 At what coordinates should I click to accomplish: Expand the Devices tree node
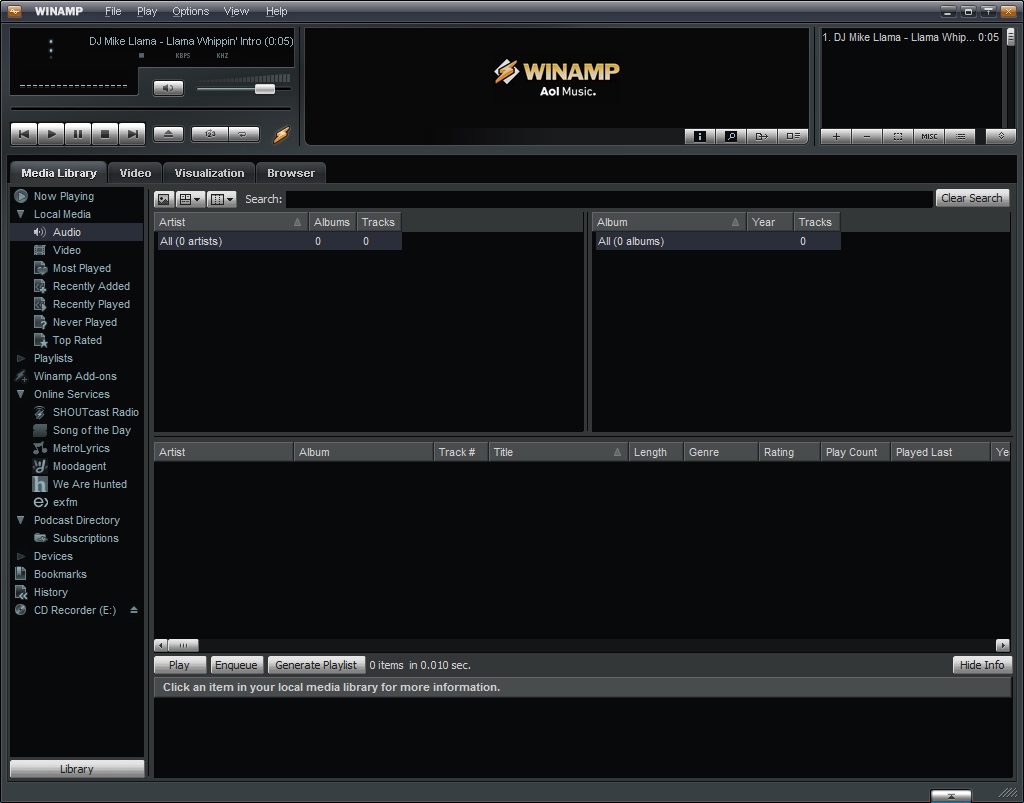(20, 556)
